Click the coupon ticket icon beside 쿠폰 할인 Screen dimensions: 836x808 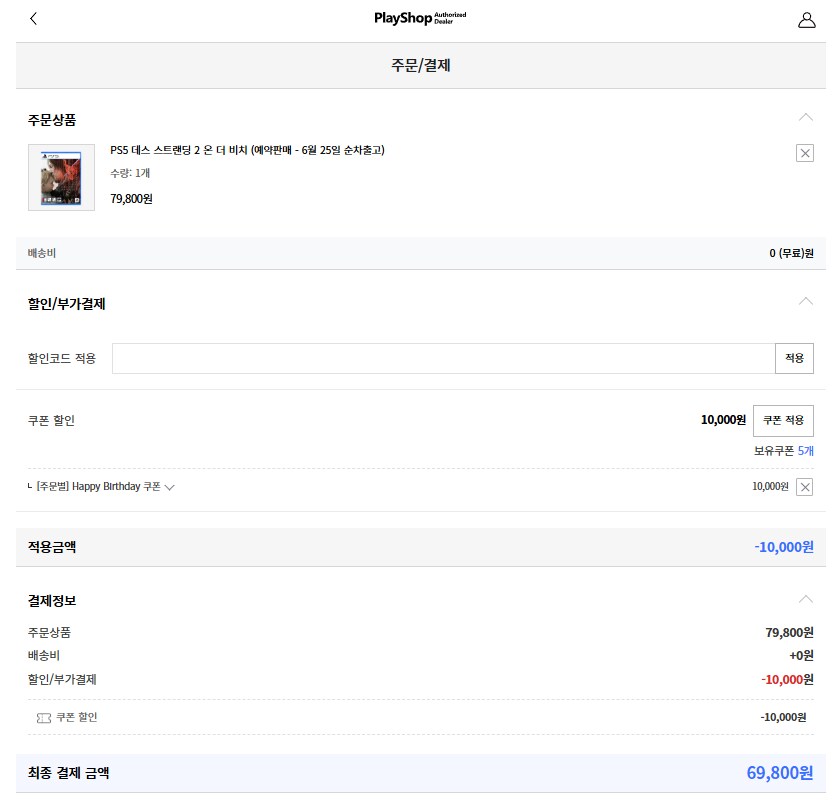42,717
